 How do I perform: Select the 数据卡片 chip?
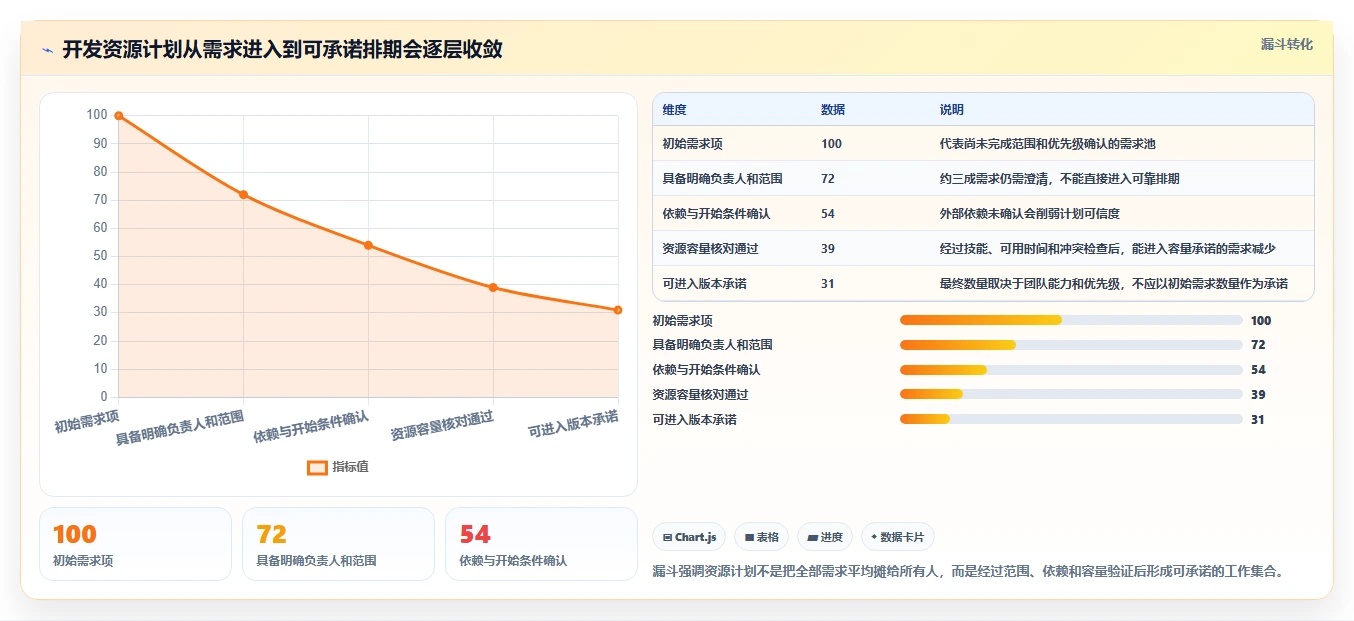point(898,537)
